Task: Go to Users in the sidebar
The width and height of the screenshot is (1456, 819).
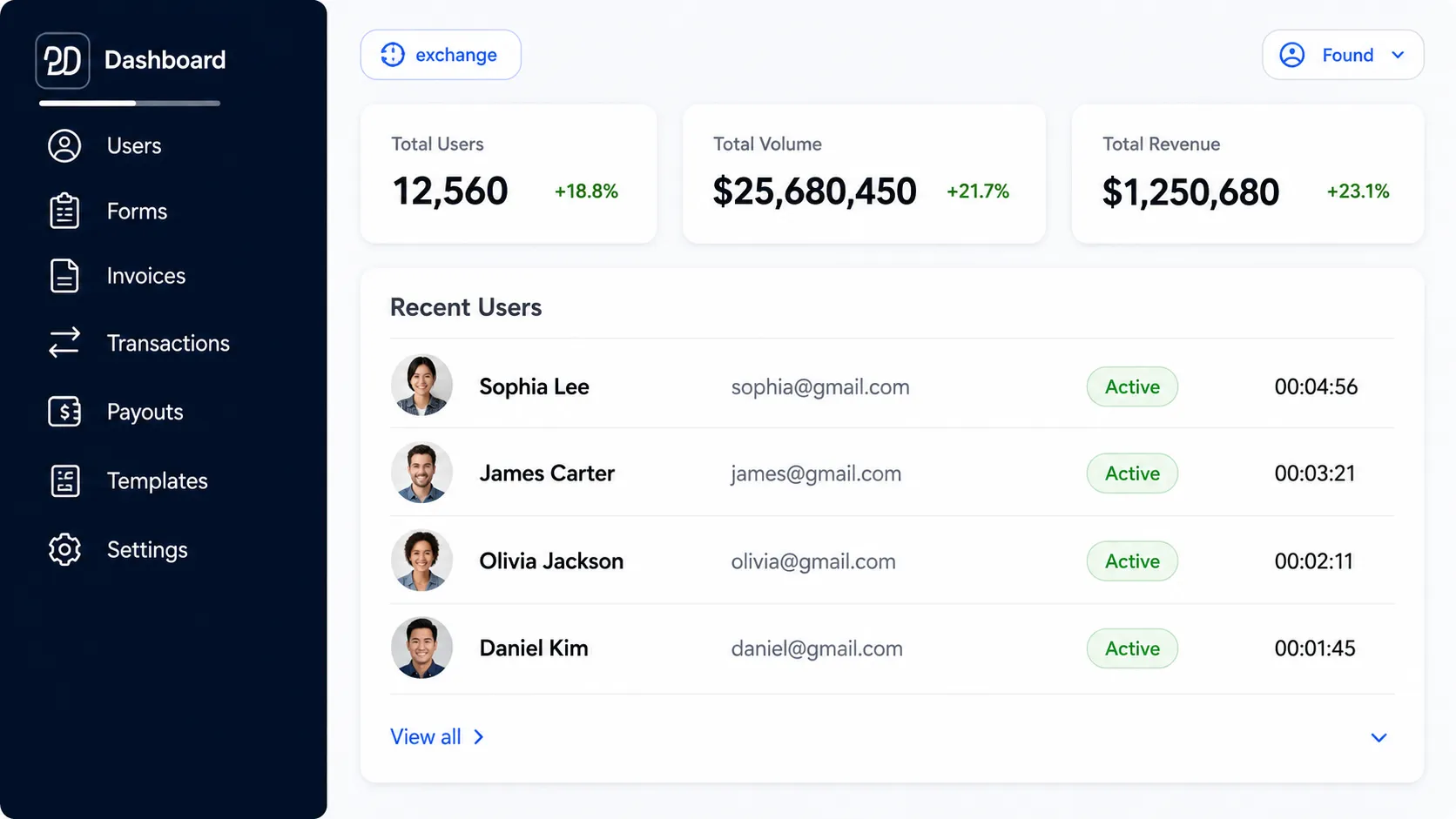Action: [x=134, y=145]
